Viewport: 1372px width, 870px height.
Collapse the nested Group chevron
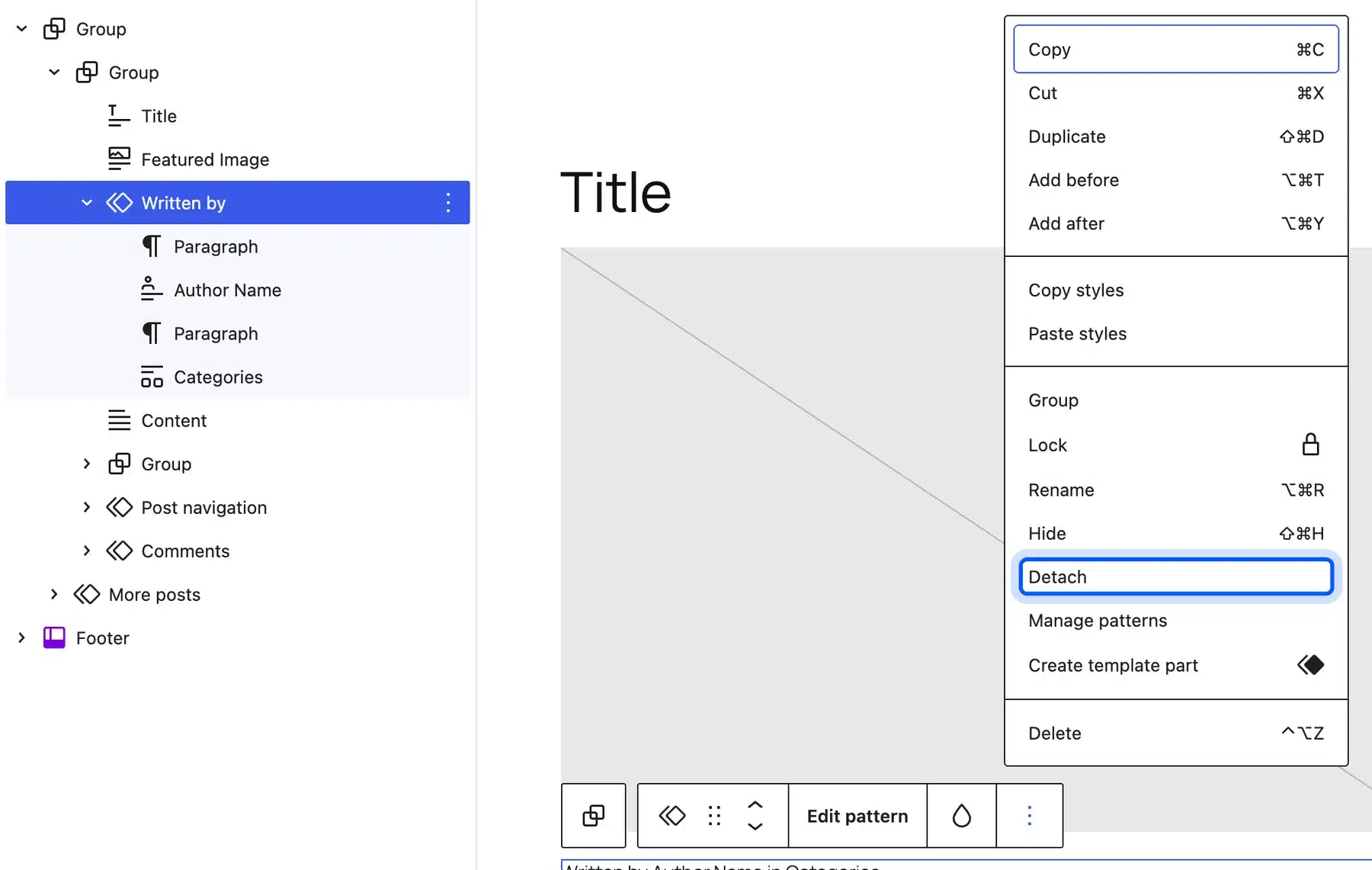[54, 72]
